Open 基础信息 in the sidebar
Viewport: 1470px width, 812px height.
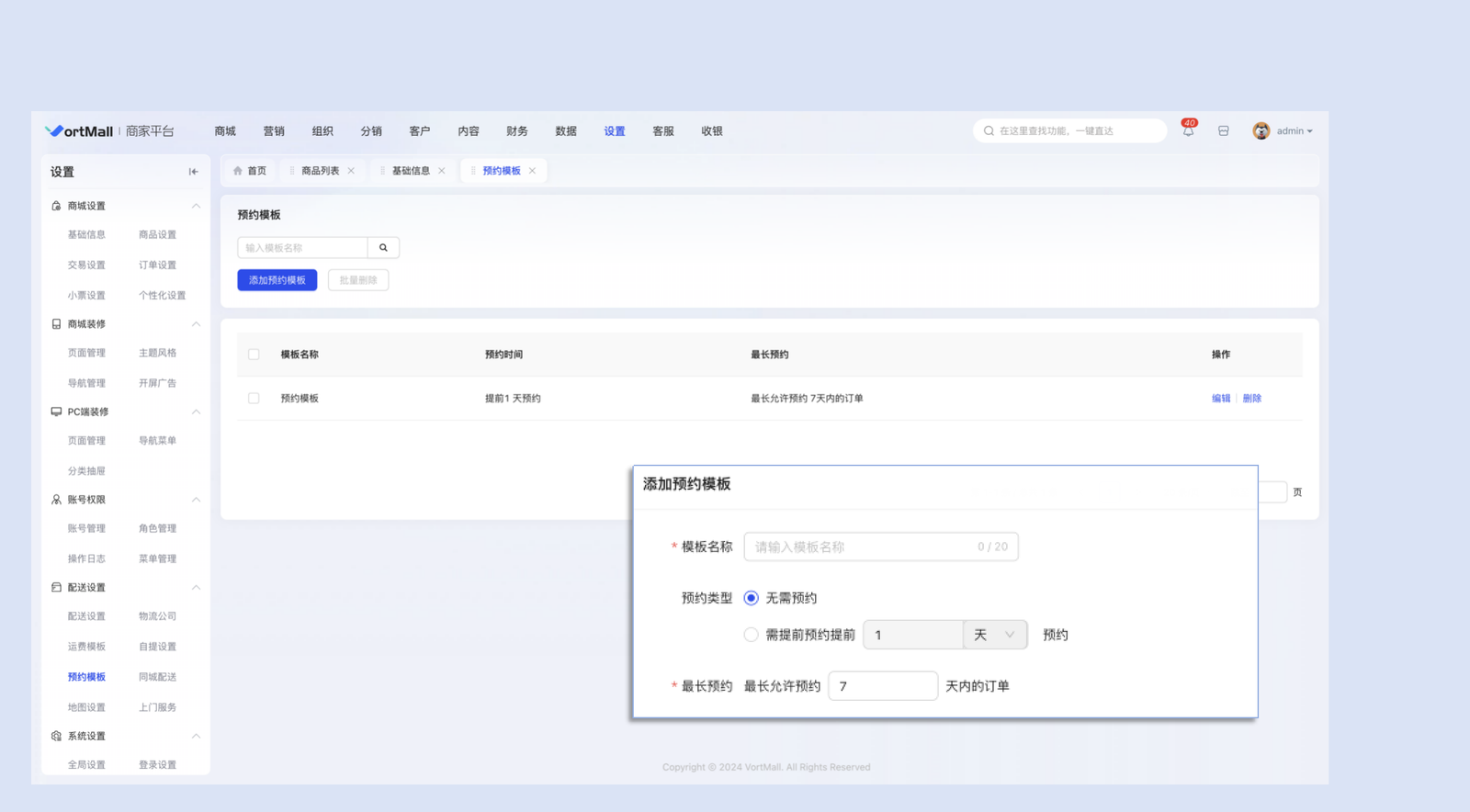[86, 235]
